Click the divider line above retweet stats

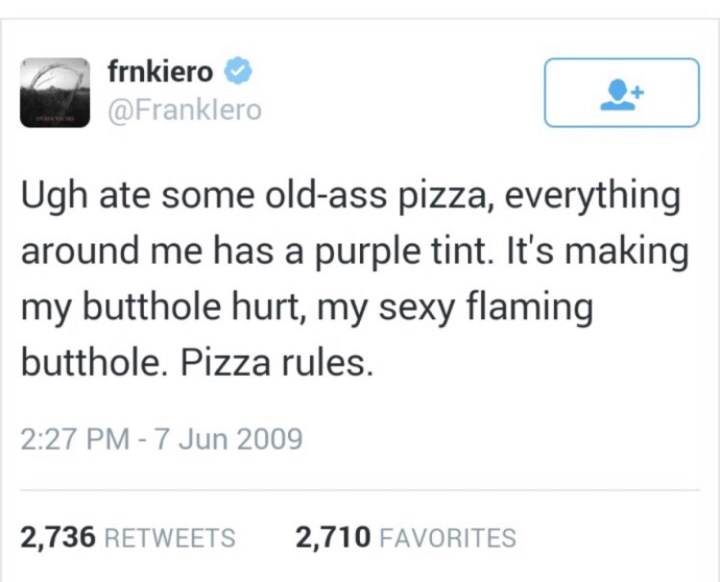(360, 490)
